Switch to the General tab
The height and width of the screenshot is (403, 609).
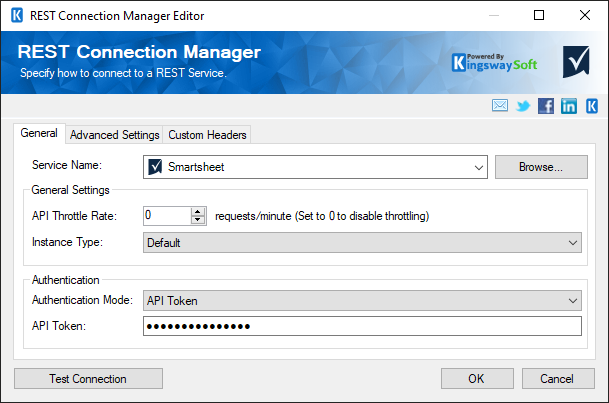39,133
